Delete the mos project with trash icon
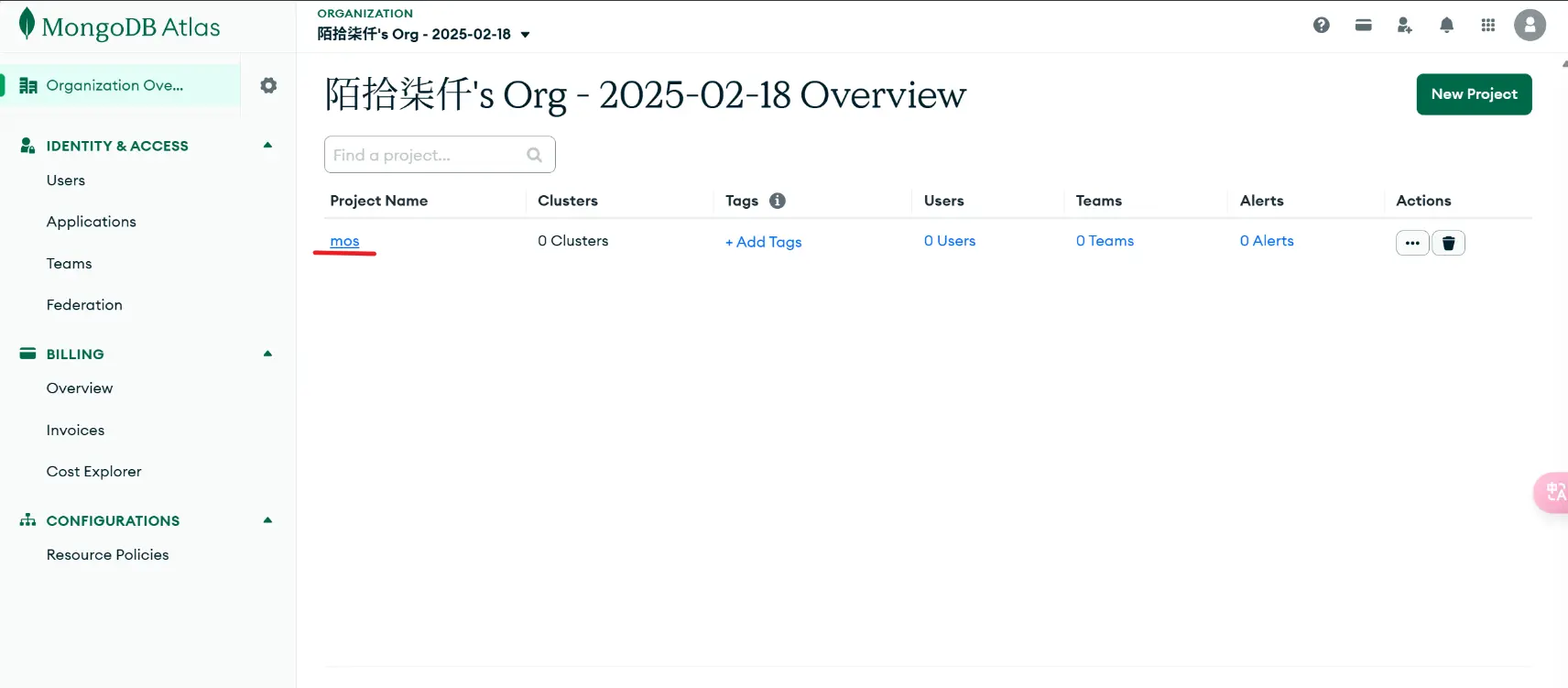Screen dimensions: 1568x688 (x=1448, y=243)
